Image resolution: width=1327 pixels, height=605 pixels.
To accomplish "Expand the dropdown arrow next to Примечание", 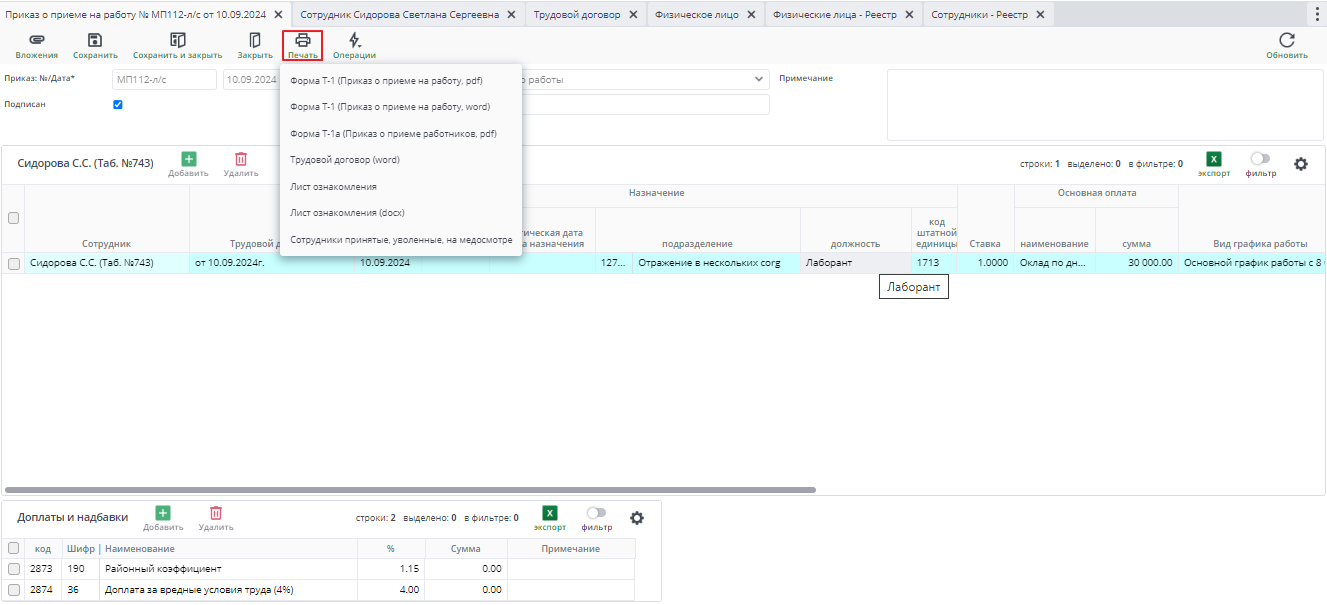I will click(760, 79).
